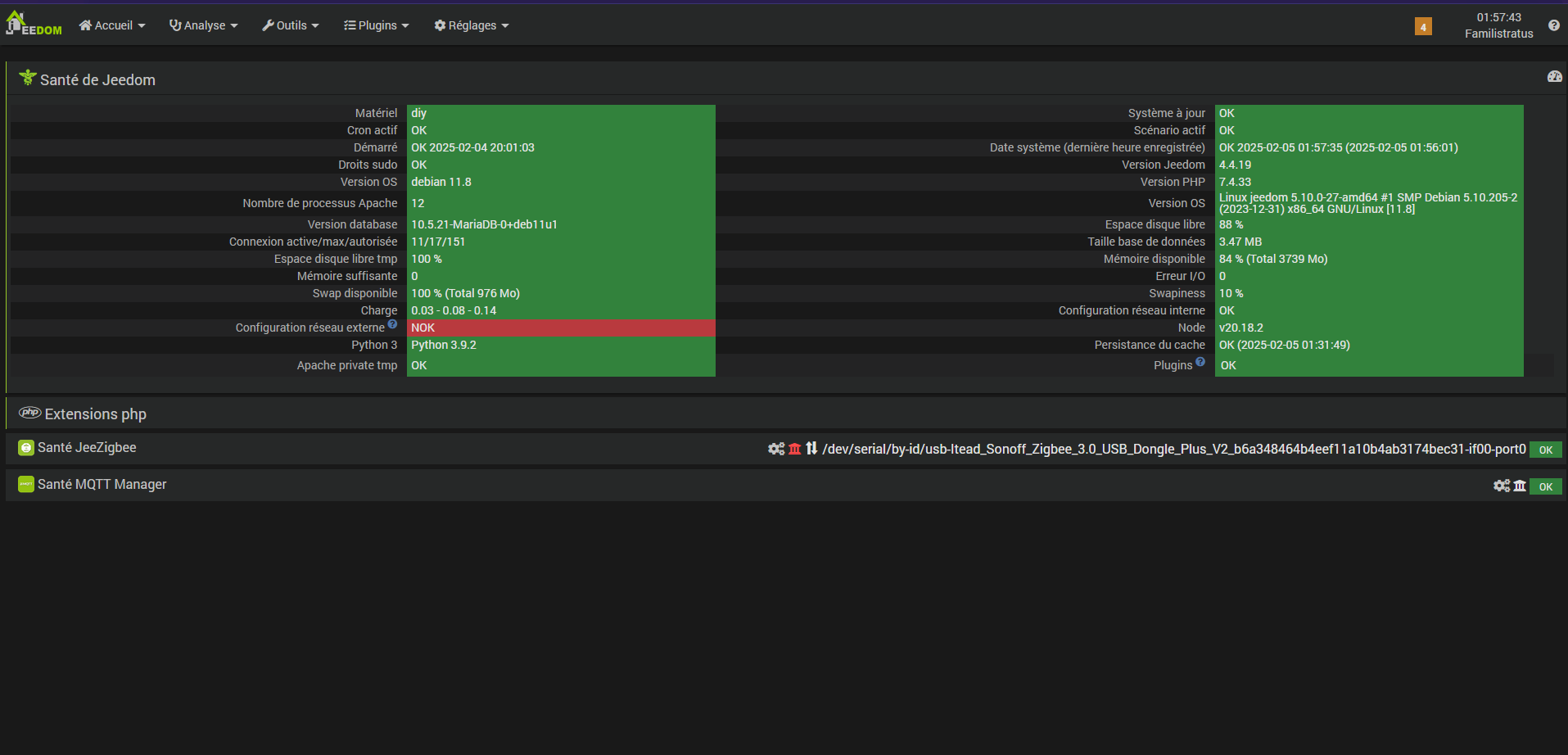Click the PHP version '7.4.33'
This screenshot has height=755, width=1568.
1235,182
